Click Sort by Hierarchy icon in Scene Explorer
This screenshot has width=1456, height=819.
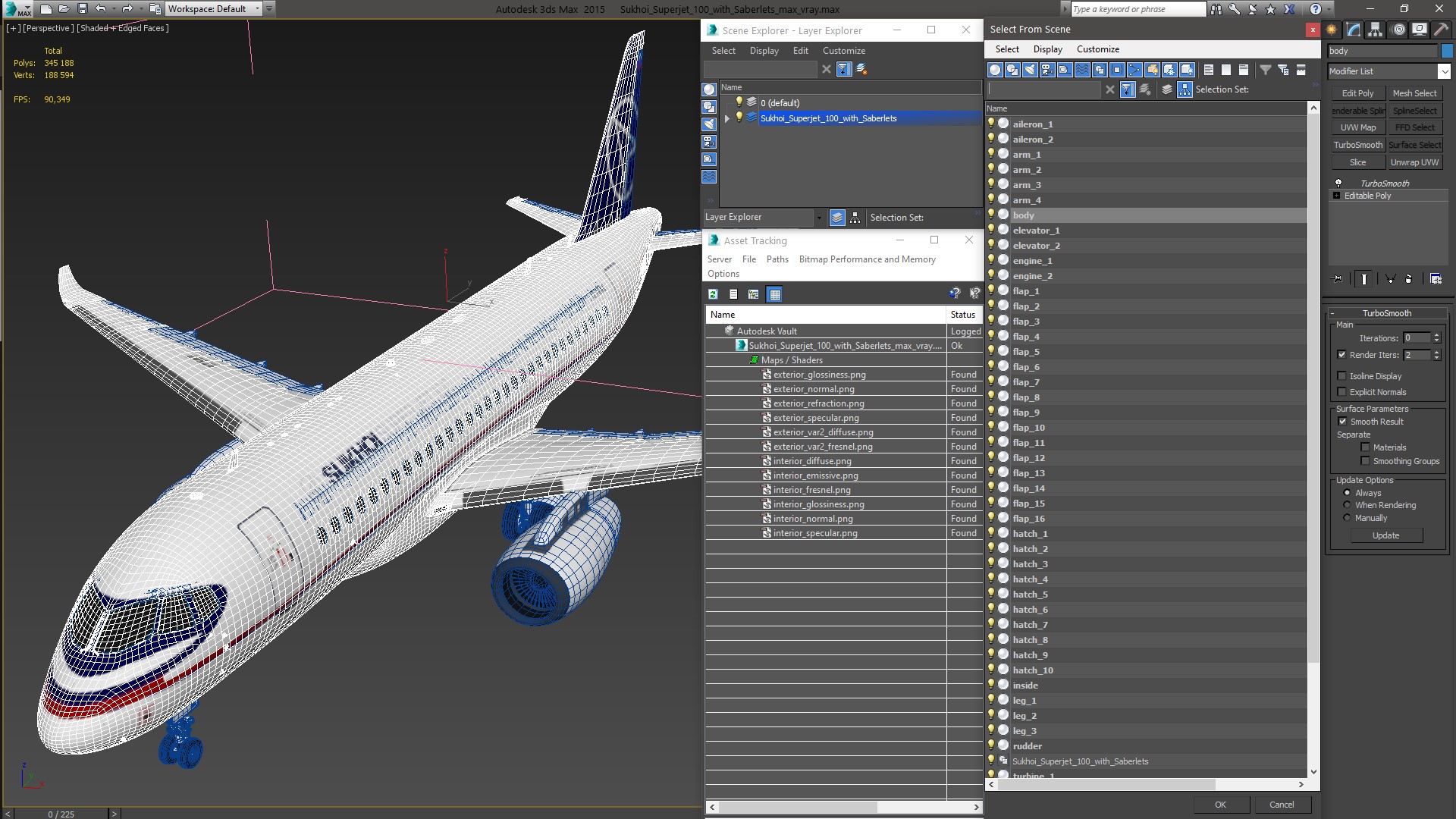tap(855, 218)
